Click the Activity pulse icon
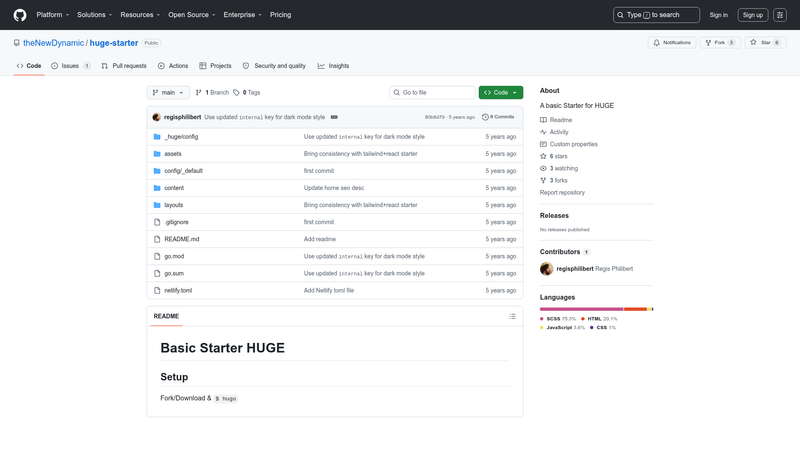This screenshot has width=800, height=450. (x=543, y=132)
